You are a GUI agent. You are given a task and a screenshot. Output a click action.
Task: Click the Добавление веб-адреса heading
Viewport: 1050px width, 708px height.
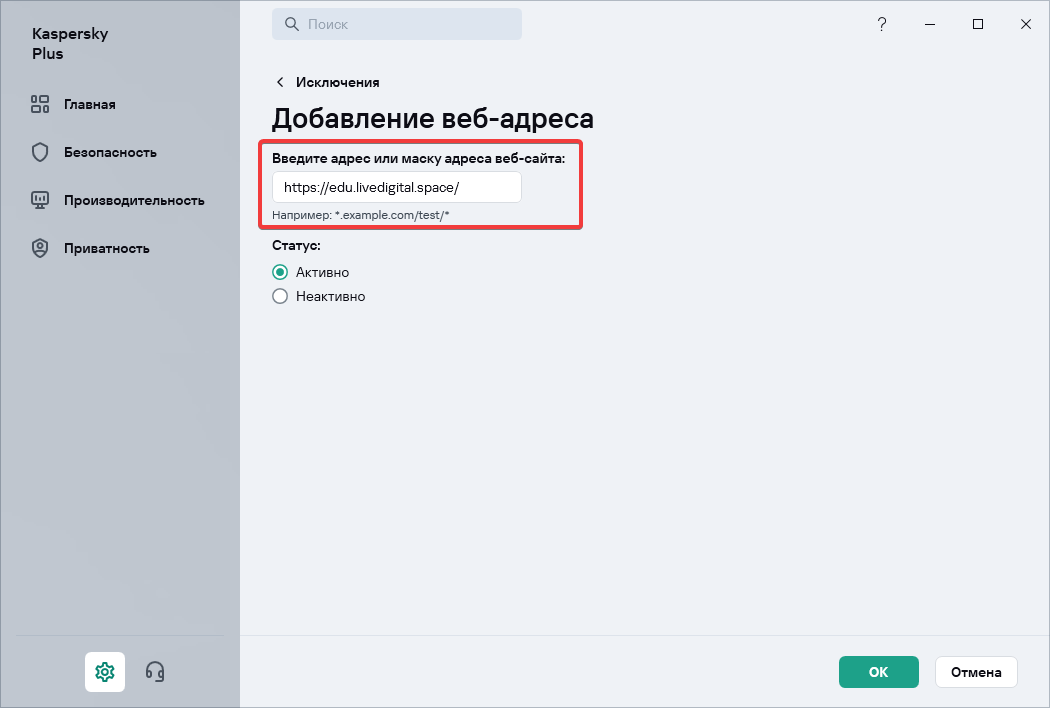tap(433, 119)
